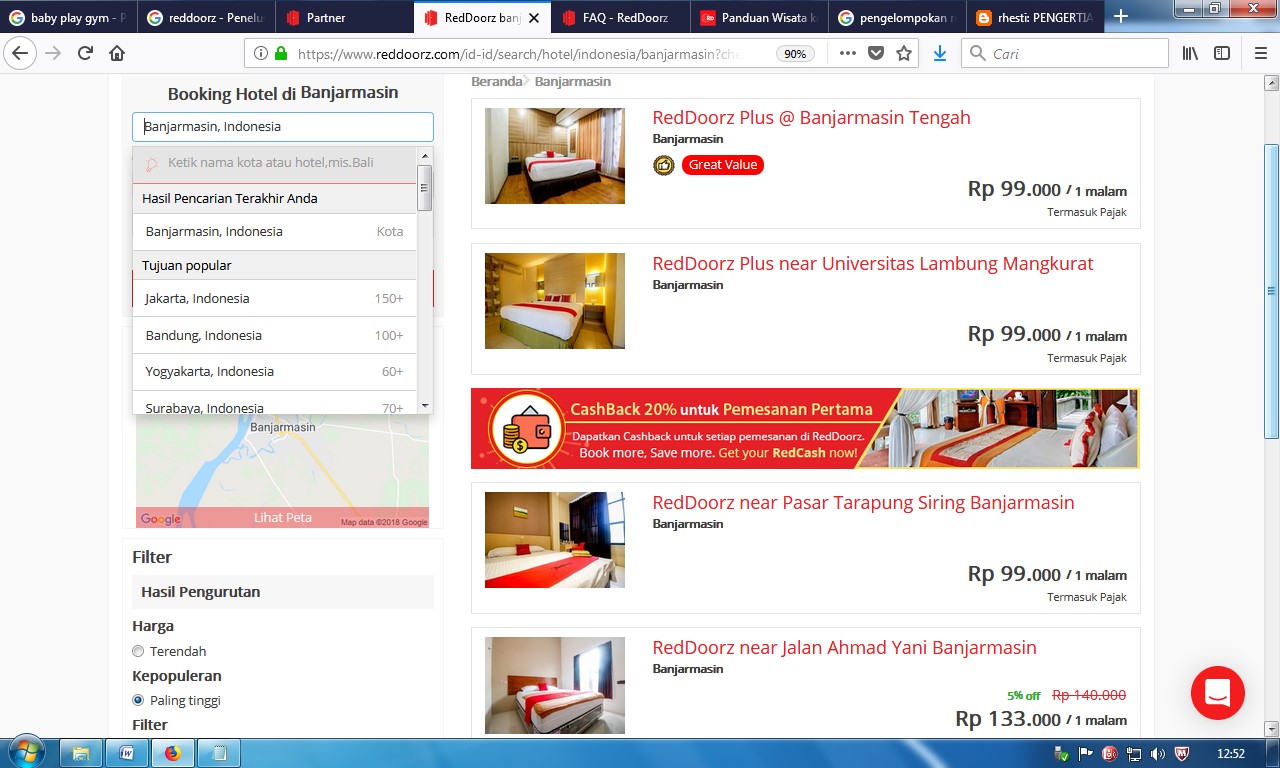
Task: Open Action Center flag icon
Action: pyautogui.click(x=1085, y=753)
